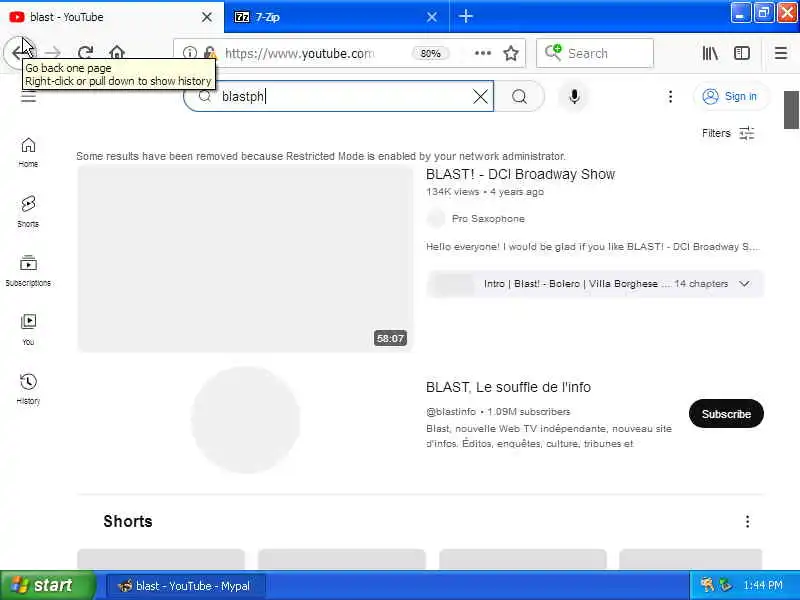The width and height of the screenshot is (800, 600).
Task: Go to YouTube Home in sidebar
Action: [x=28, y=152]
